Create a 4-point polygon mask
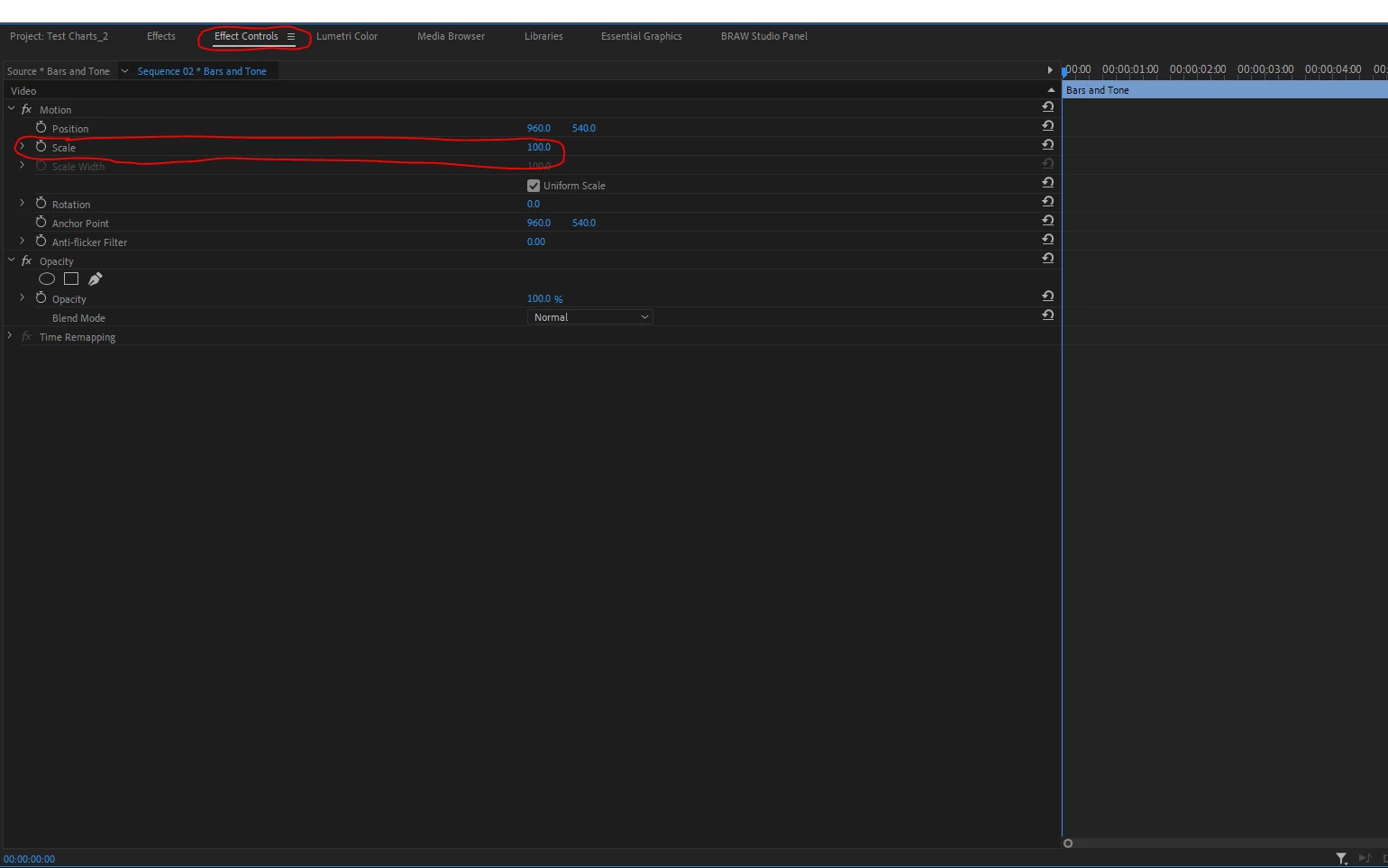 point(71,279)
